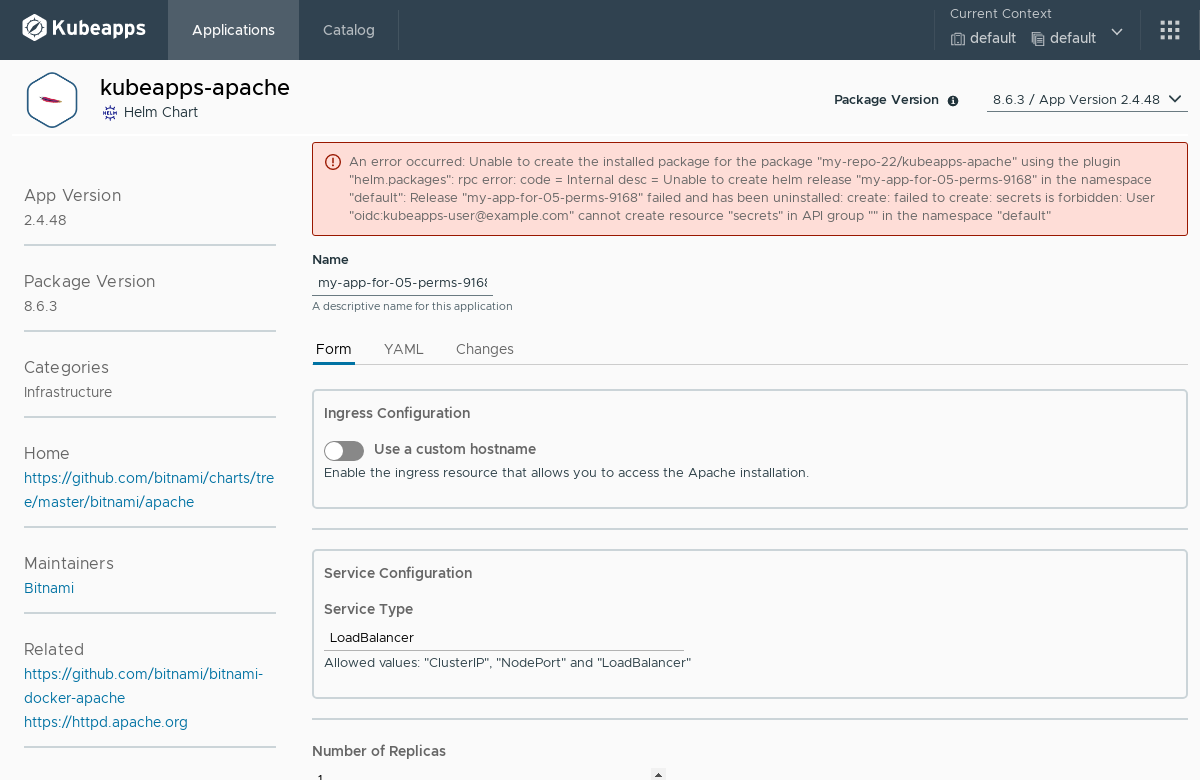The width and height of the screenshot is (1200, 780).
Task: Click the Infrastructure category text
Action: point(68,392)
